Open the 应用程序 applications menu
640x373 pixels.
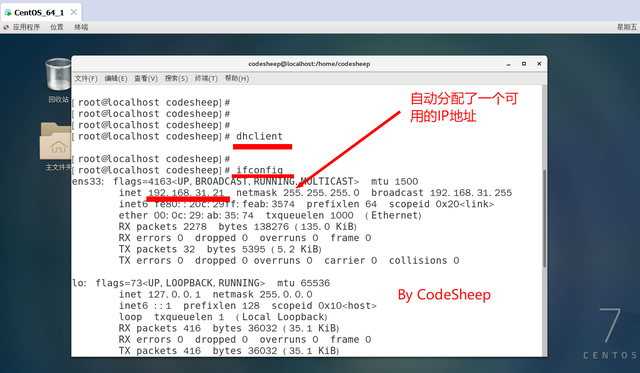26,27
